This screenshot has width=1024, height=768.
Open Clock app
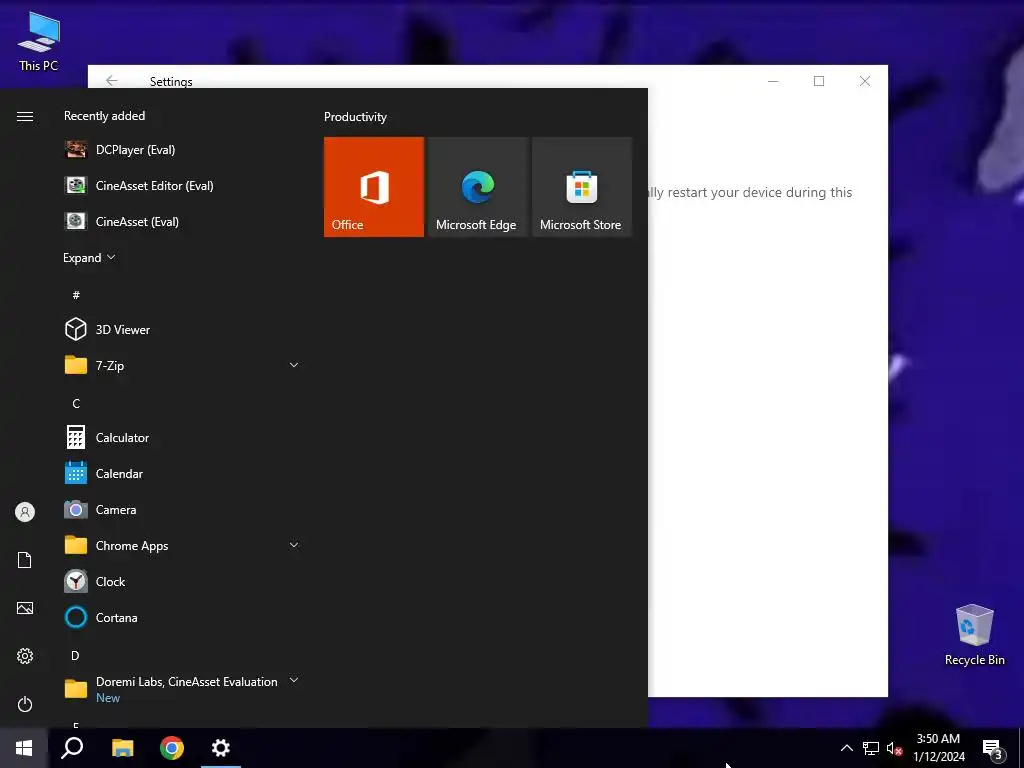click(182, 581)
